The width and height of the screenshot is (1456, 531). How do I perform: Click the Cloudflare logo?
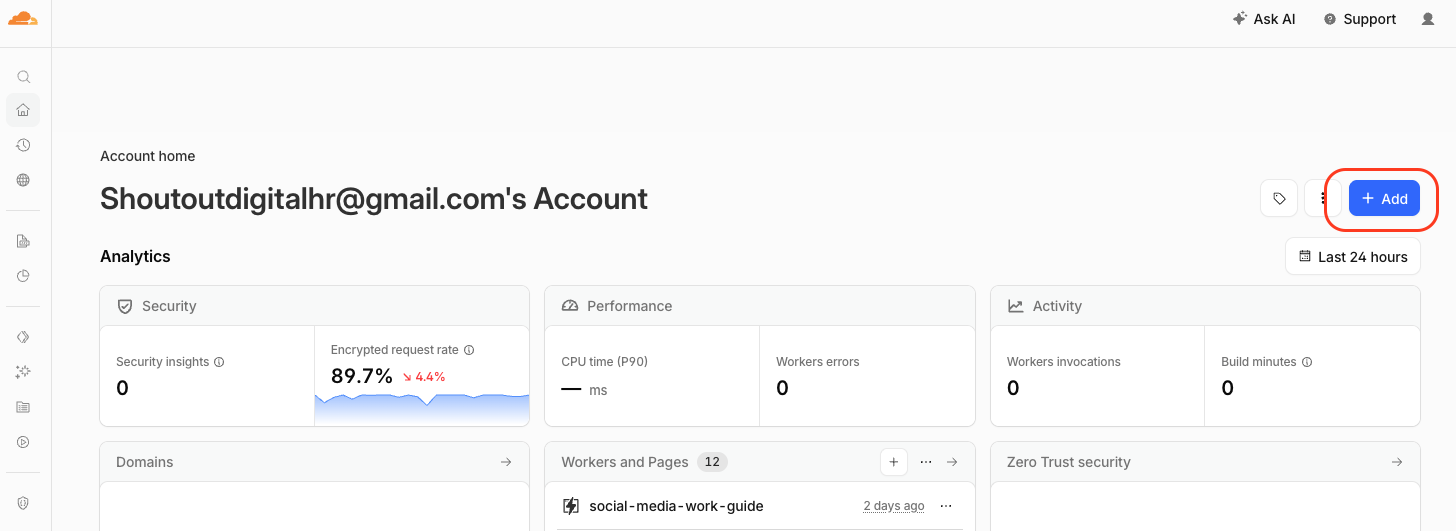tap(23, 19)
